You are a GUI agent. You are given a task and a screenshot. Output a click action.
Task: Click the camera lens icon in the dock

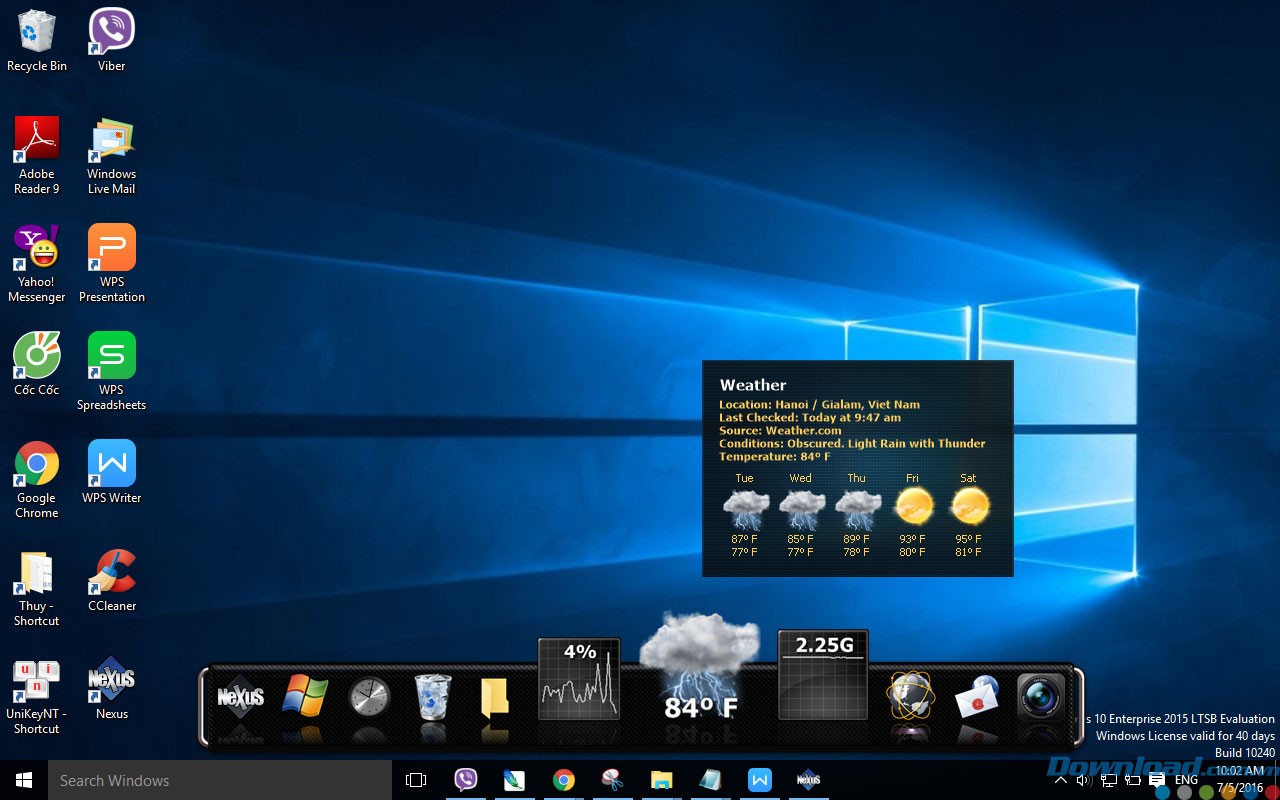pyautogui.click(x=1041, y=696)
